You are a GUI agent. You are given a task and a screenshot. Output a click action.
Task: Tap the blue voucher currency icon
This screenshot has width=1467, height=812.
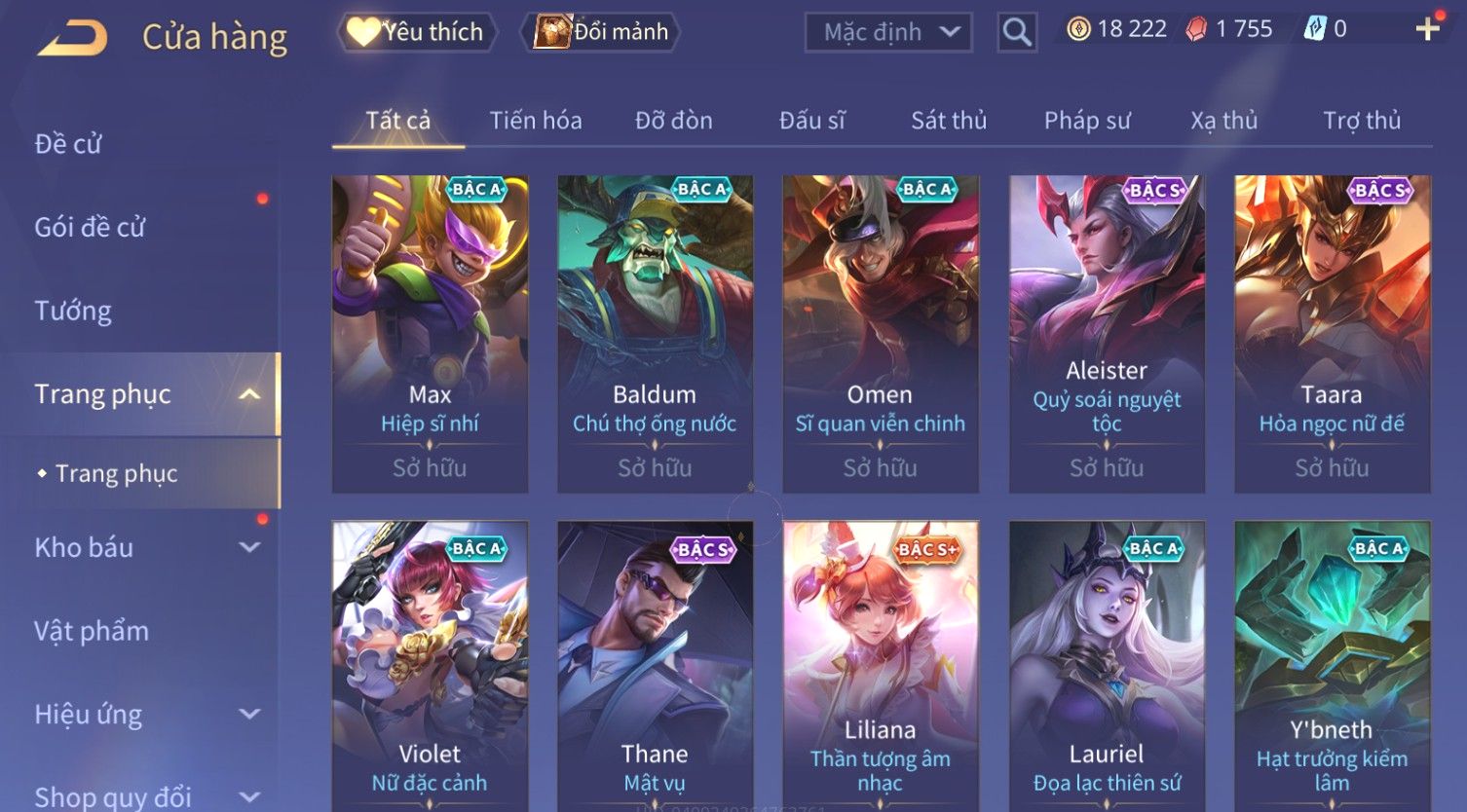tap(1315, 29)
